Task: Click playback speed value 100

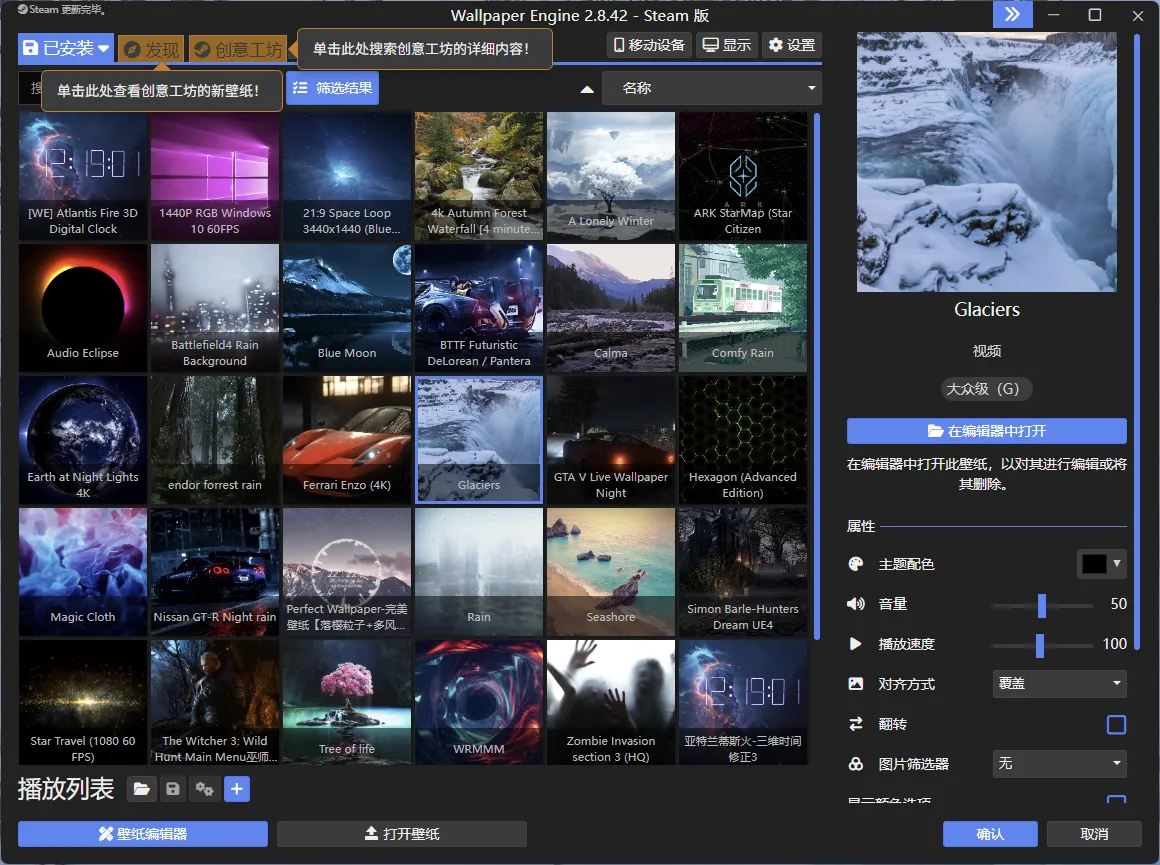Action: pyautogui.click(x=1115, y=644)
